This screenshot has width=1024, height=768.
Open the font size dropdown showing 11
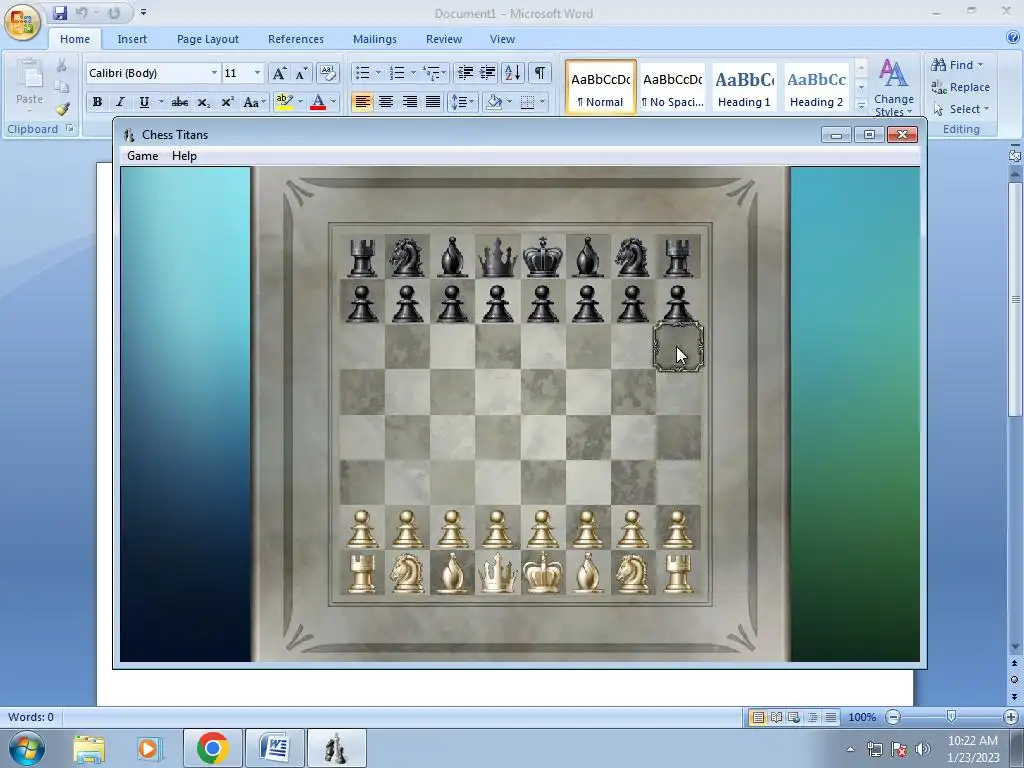(x=257, y=73)
